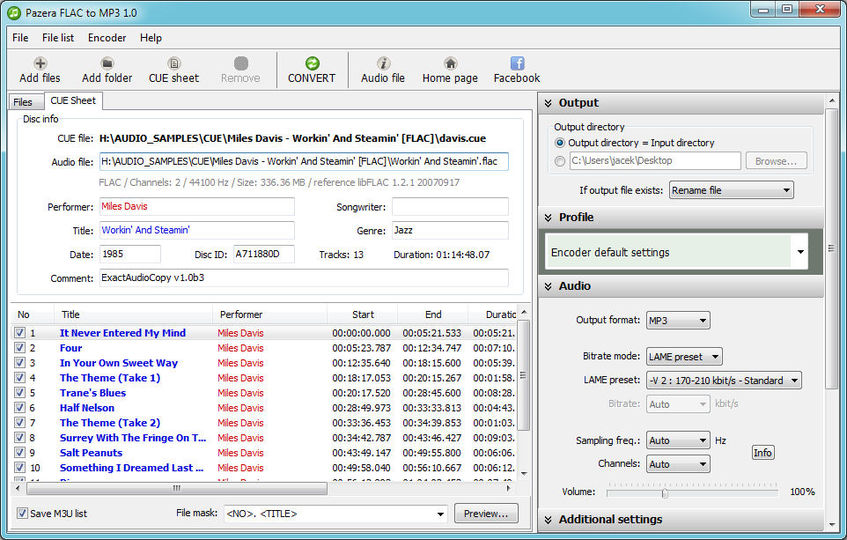Select Output directory = Input directory radio
The height and width of the screenshot is (540, 847).
click(560, 143)
